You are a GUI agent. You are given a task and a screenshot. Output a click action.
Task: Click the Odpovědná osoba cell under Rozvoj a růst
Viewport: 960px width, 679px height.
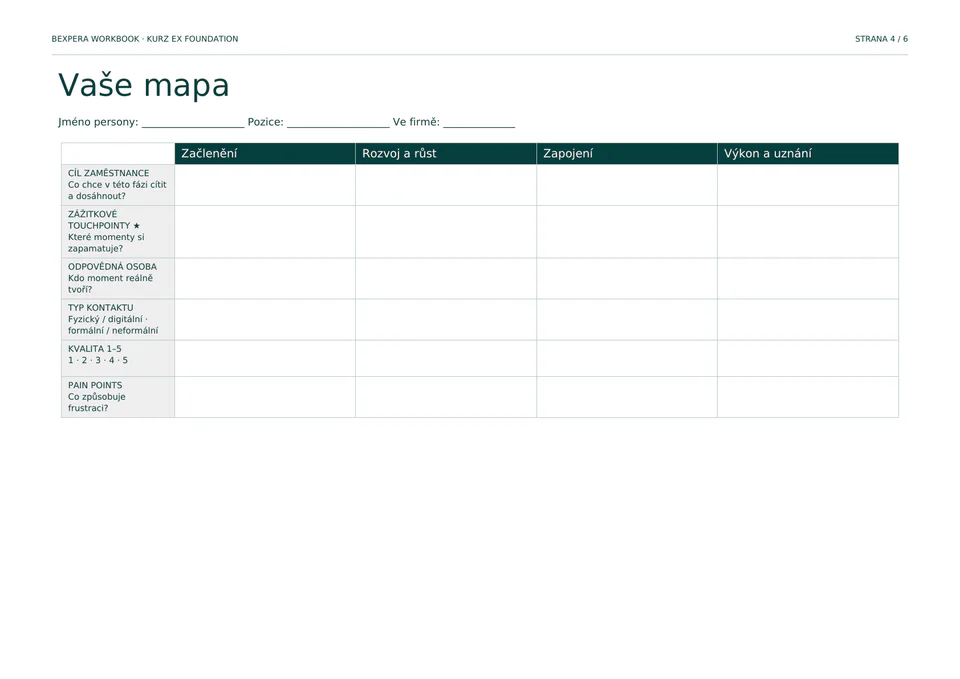coord(446,279)
